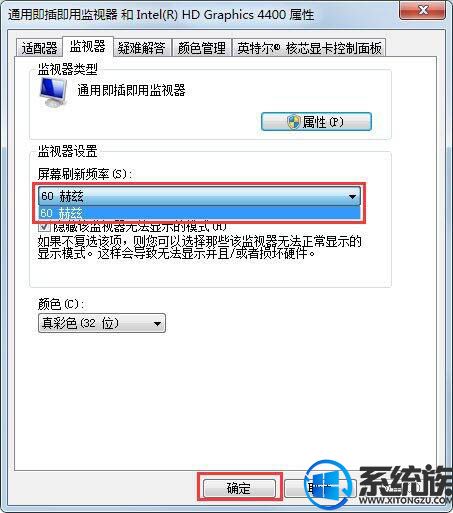This screenshot has height=513, width=453.
Task: Click the monitor icon under 监视器类型
Action: (x=53, y=93)
